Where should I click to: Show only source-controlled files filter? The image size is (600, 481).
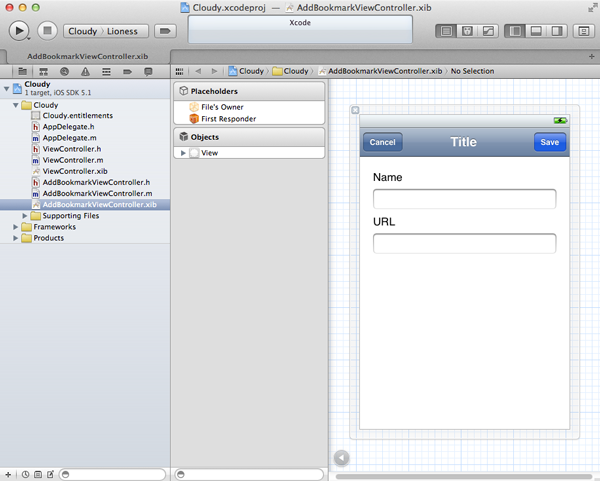click(x=38, y=474)
